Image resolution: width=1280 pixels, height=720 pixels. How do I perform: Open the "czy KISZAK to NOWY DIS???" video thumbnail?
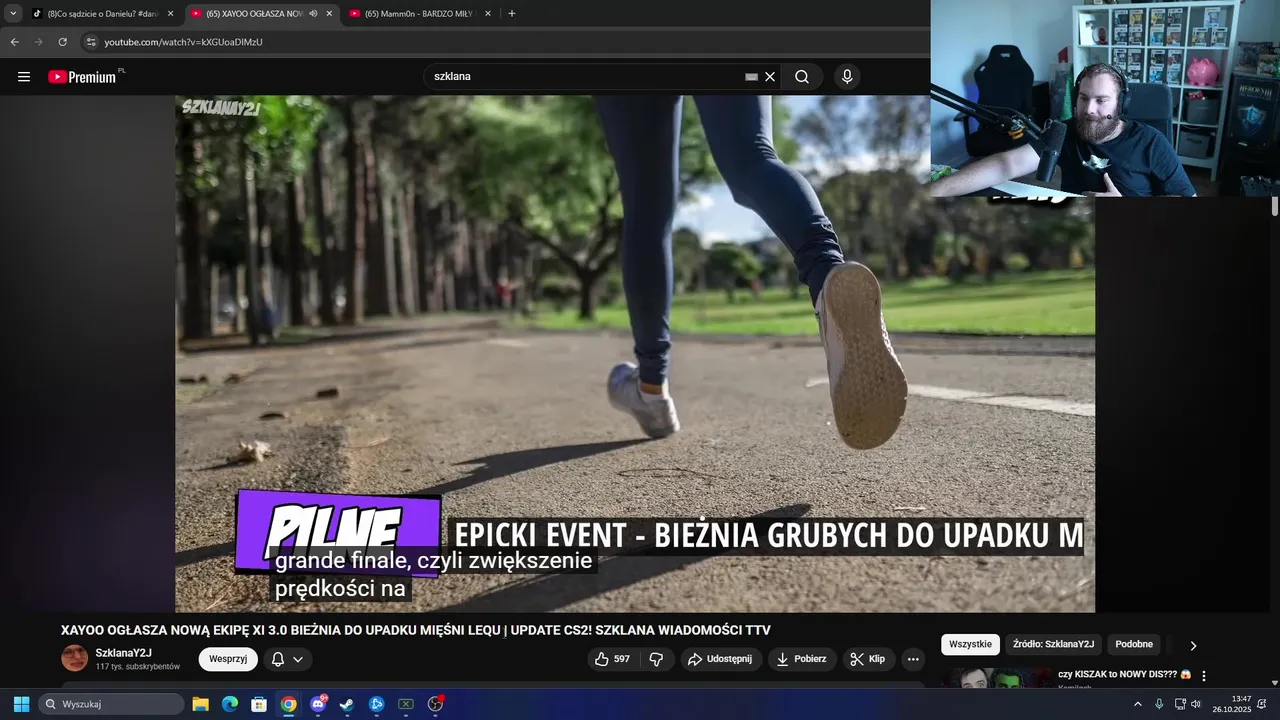(996, 679)
